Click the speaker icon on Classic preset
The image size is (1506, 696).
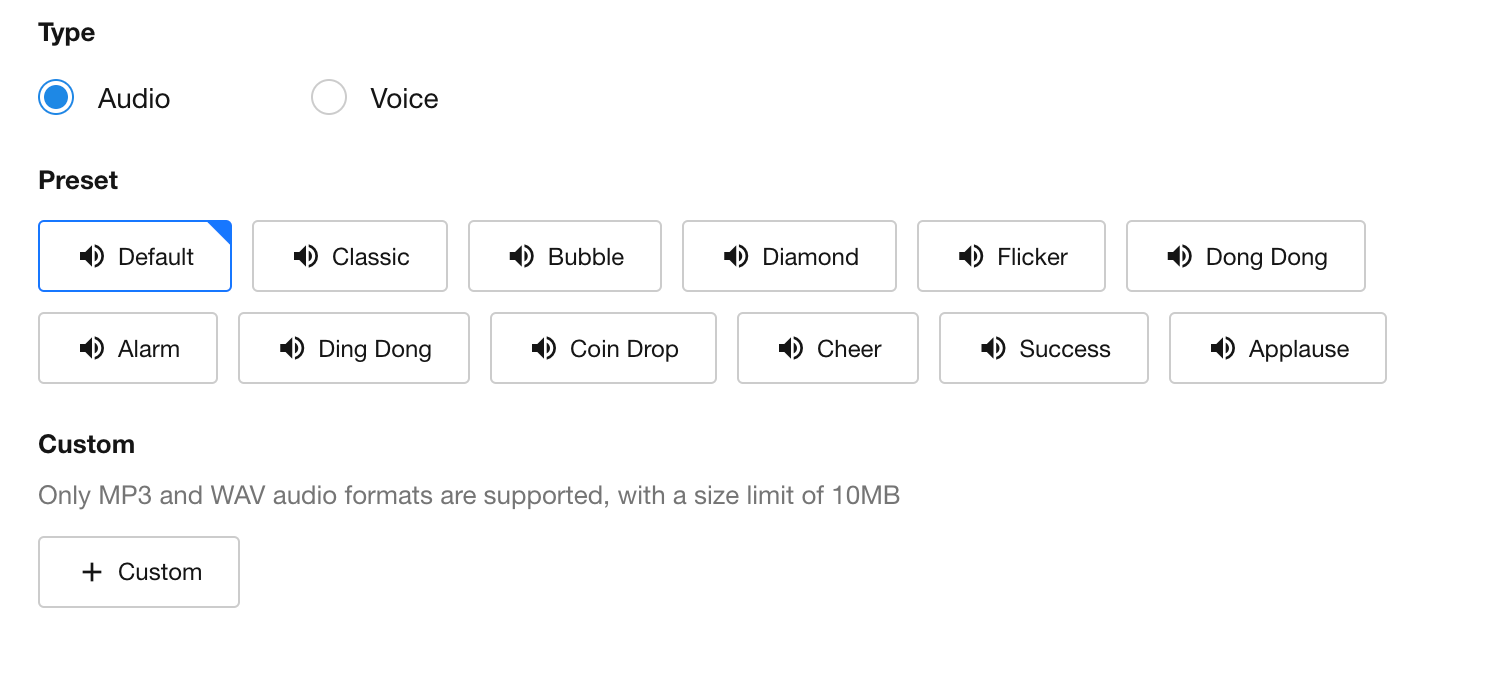point(306,257)
